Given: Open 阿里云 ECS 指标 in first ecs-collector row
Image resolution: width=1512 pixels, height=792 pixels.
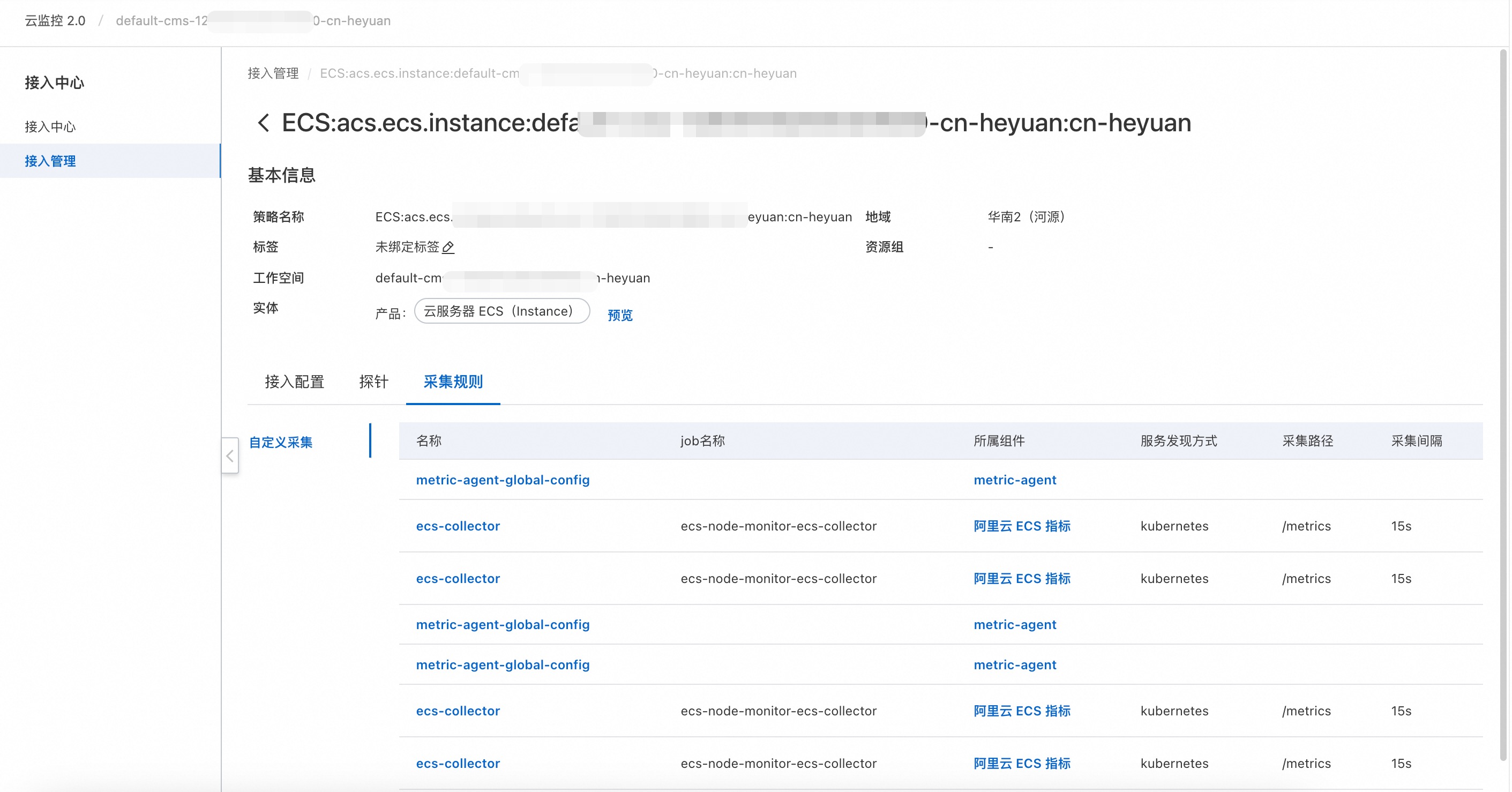Looking at the screenshot, I should [x=1022, y=526].
